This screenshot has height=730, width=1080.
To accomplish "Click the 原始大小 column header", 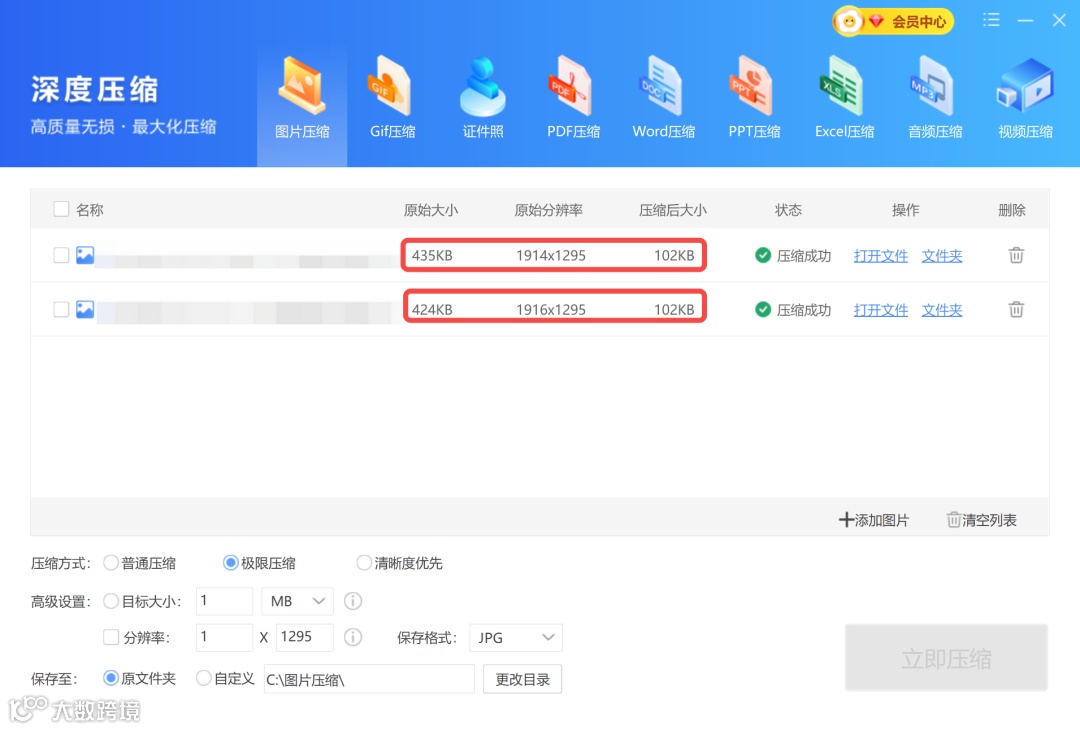I will pyautogui.click(x=430, y=210).
